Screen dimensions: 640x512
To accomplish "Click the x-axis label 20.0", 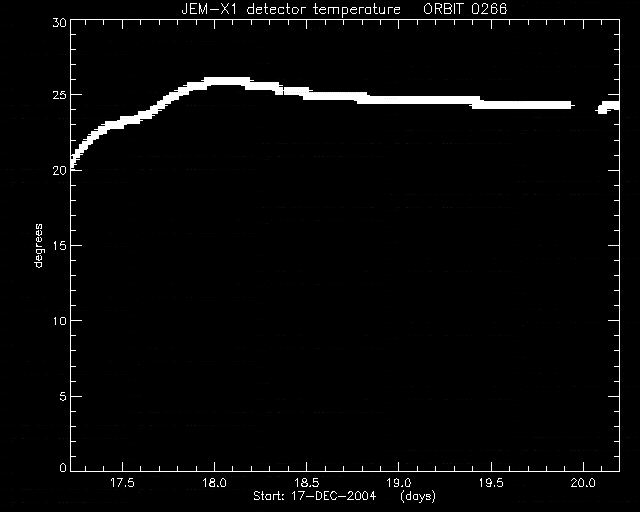I will (x=583, y=483).
